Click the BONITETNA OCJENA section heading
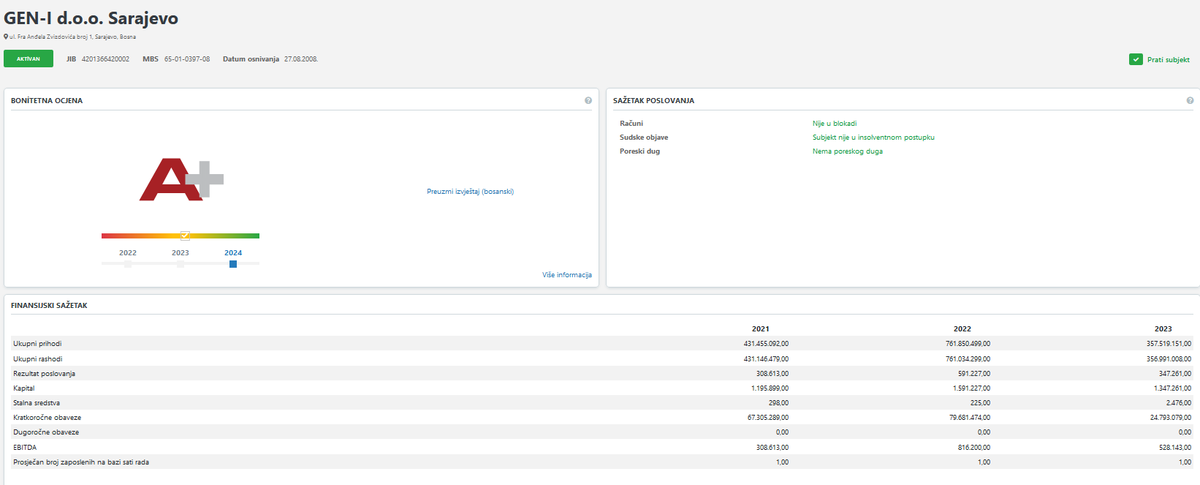 coord(47,101)
